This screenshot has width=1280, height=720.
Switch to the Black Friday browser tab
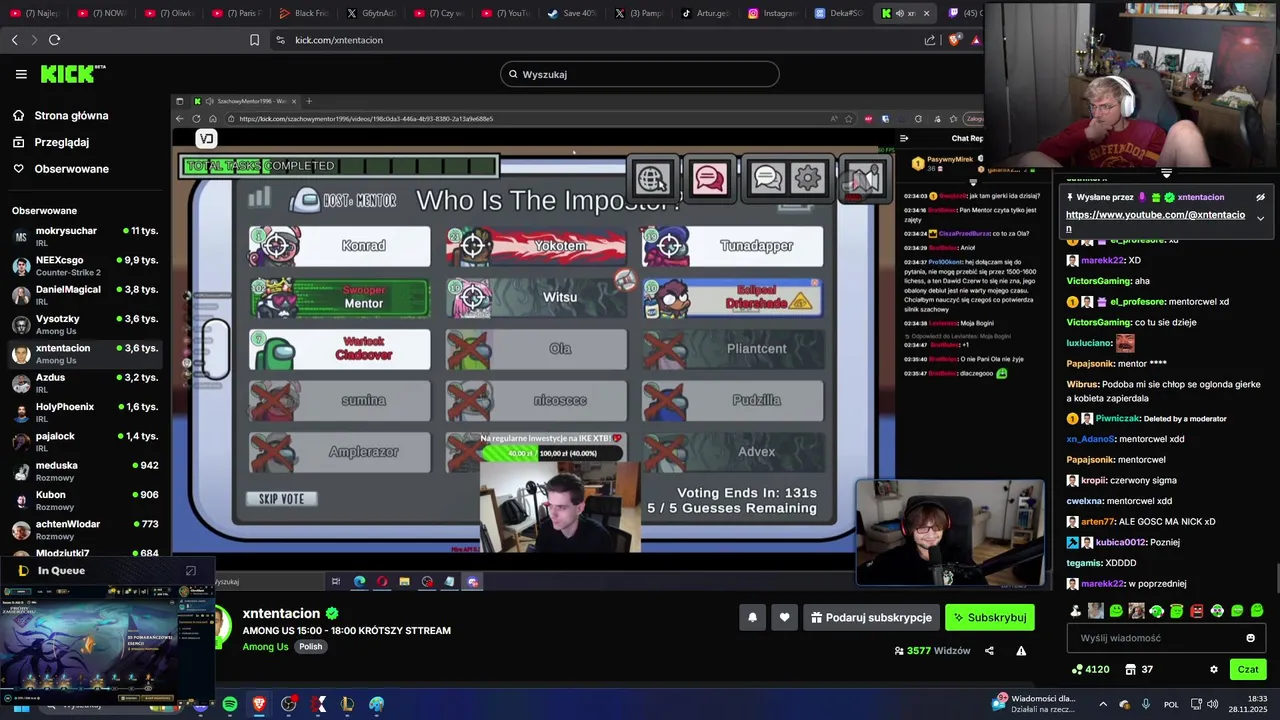pyautogui.click(x=303, y=13)
